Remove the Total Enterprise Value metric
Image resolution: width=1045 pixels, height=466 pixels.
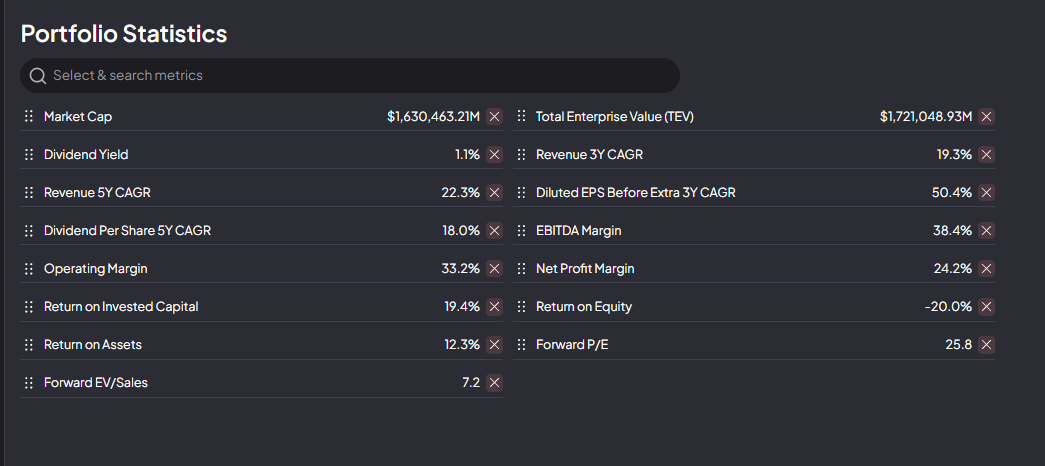pyautogui.click(x=986, y=117)
